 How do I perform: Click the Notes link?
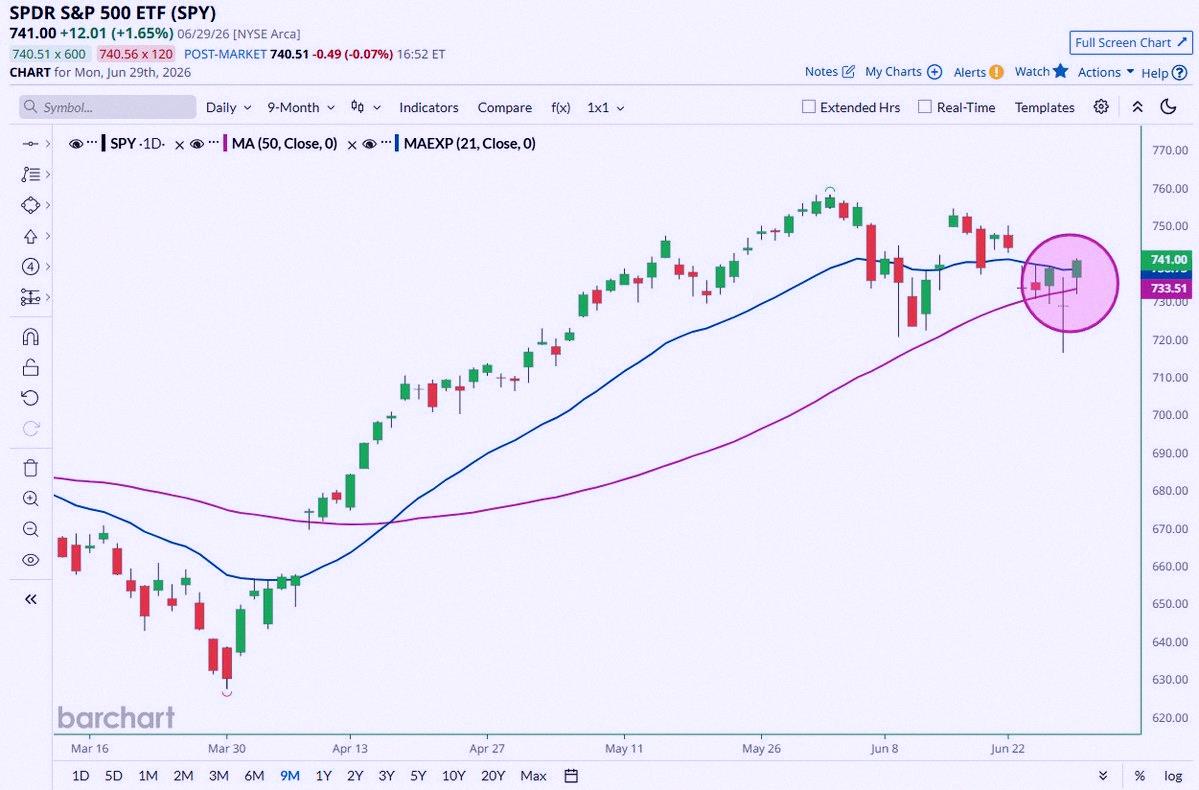tap(821, 71)
